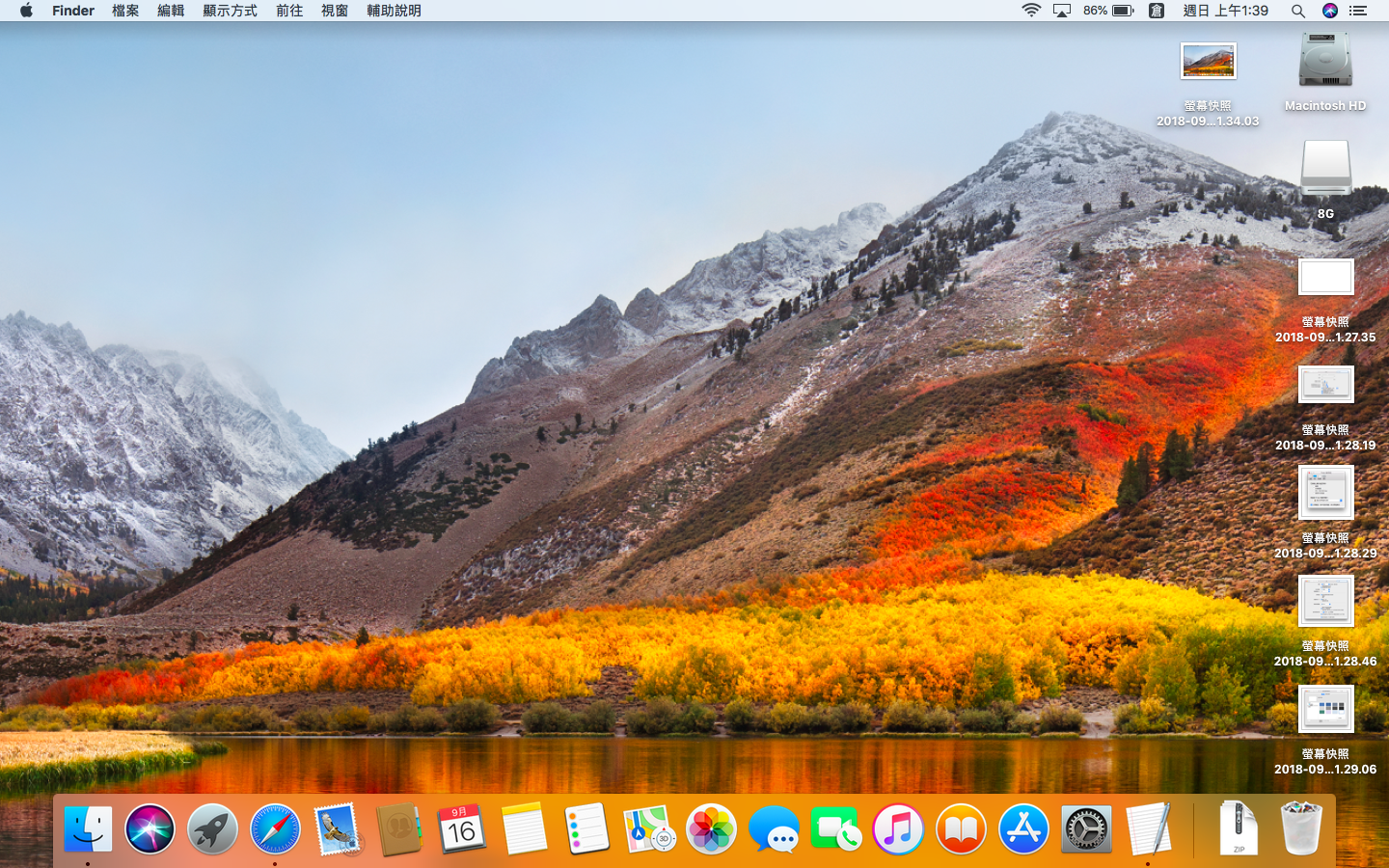Select screenshot file 2018-09...1.28.46
Screen dimensions: 1389x868
click(x=1325, y=601)
